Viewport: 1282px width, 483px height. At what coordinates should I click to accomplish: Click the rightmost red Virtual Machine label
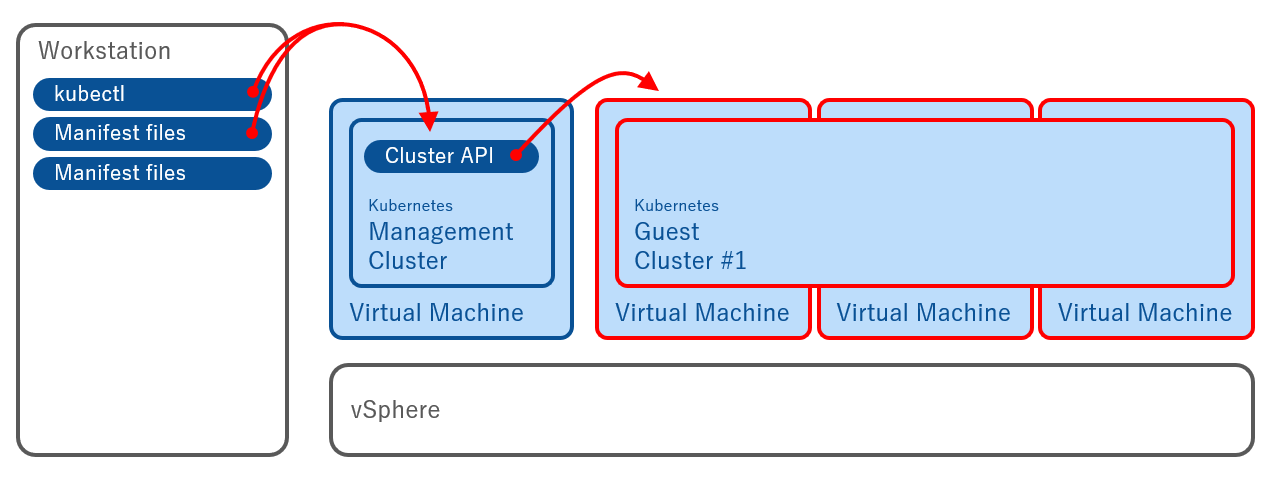point(1144,313)
